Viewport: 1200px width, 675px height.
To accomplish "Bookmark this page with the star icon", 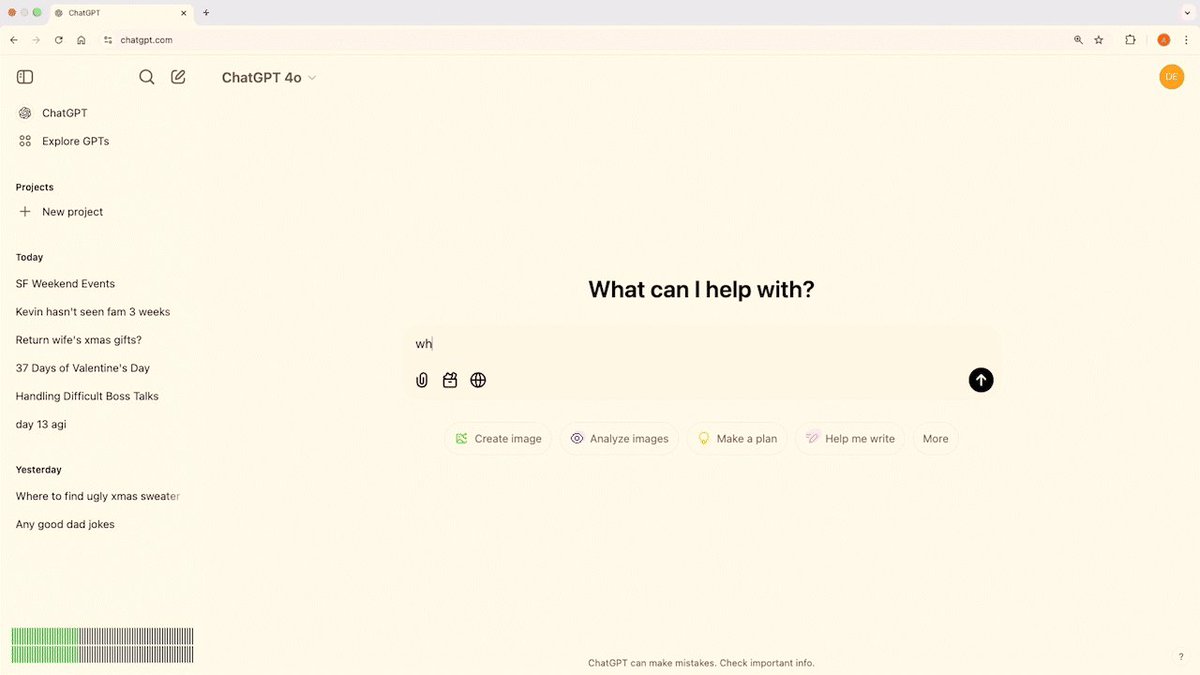I will [1099, 40].
